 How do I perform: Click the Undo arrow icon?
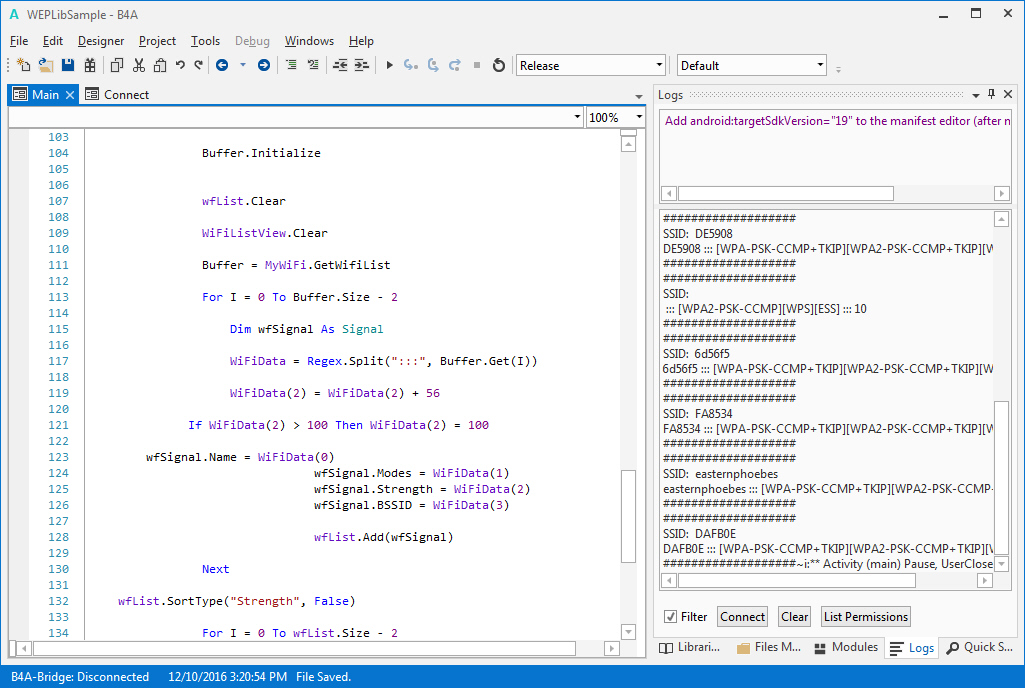tap(180, 66)
